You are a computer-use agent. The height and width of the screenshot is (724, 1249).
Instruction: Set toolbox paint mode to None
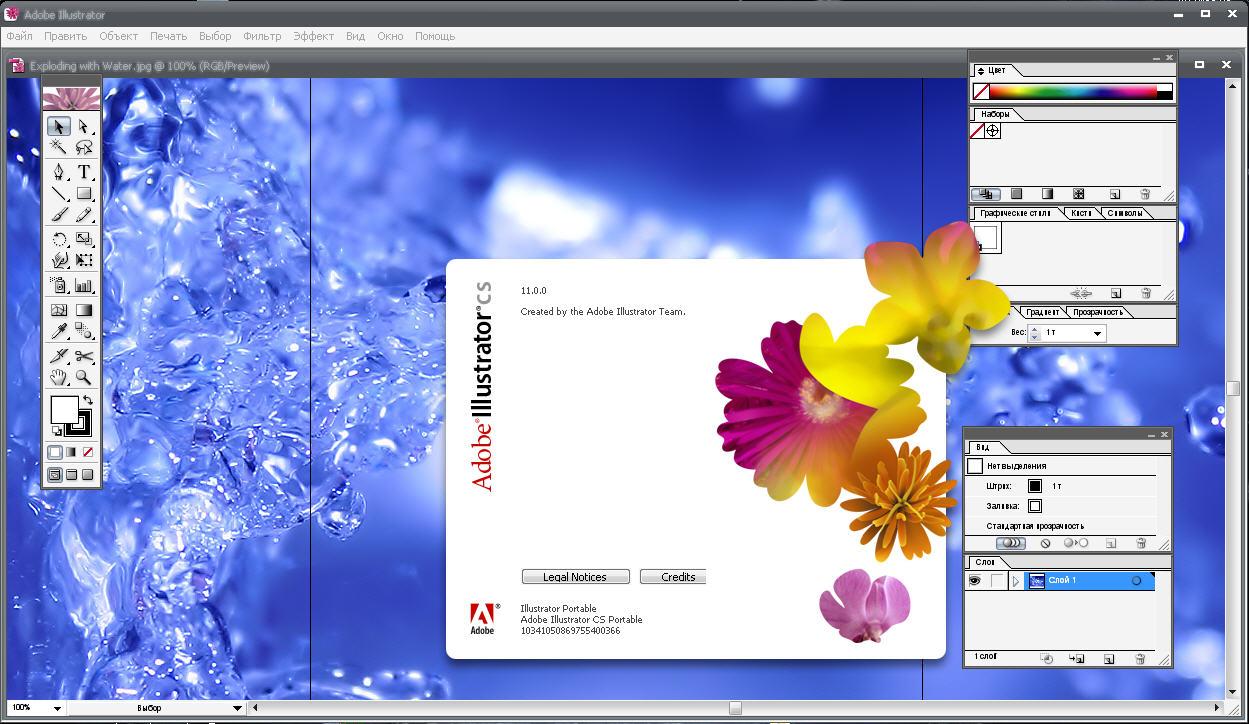click(87, 453)
